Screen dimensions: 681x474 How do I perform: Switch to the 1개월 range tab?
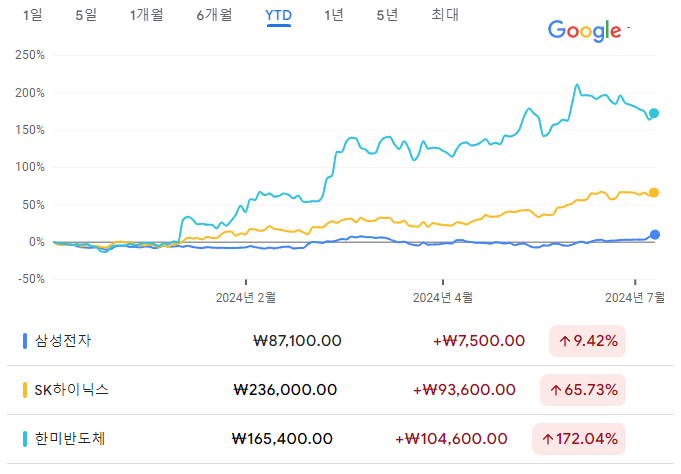pos(146,15)
